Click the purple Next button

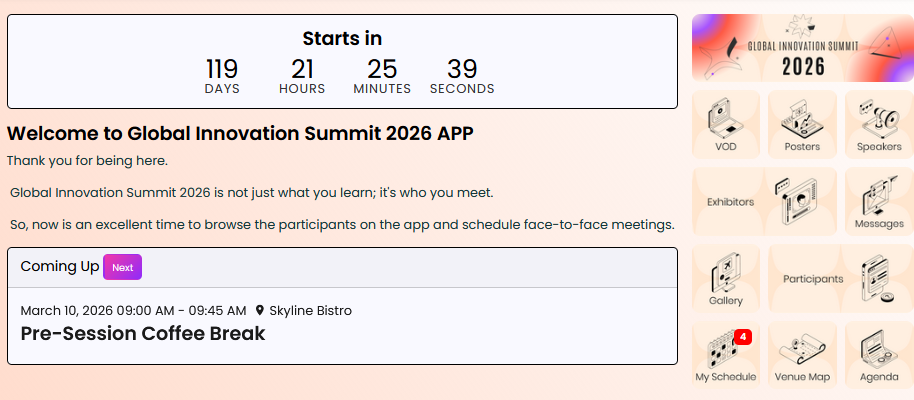tap(122, 267)
